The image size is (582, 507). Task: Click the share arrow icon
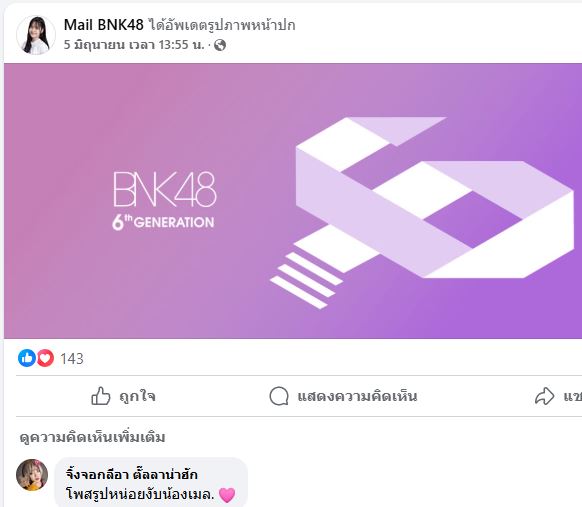545,396
